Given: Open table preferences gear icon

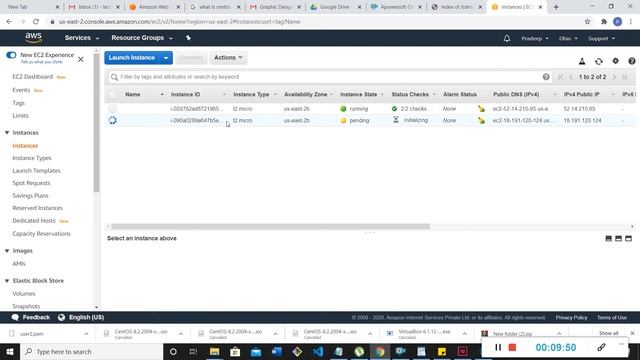Looking at the screenshot, I should tap(616, 61).
